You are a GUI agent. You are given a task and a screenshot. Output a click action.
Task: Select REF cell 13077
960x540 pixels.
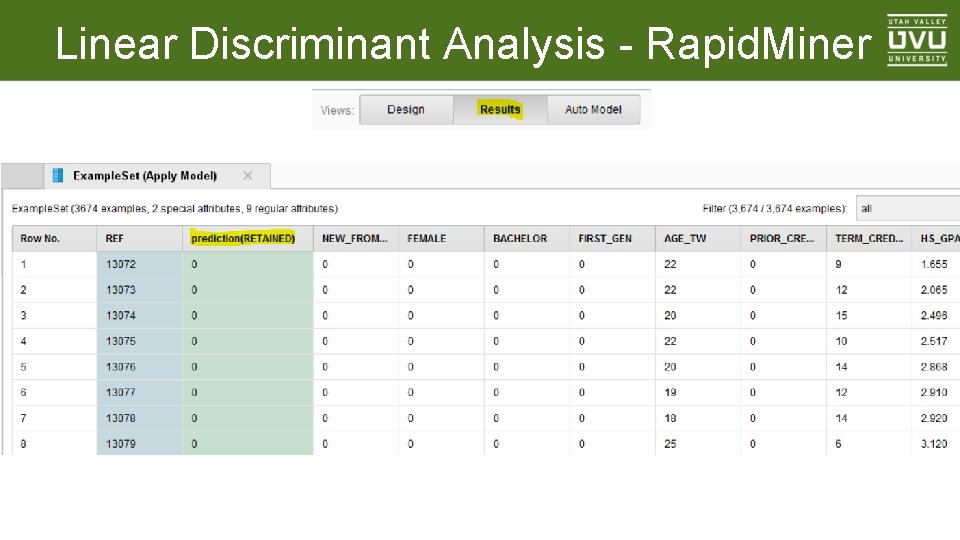point(140,392)
